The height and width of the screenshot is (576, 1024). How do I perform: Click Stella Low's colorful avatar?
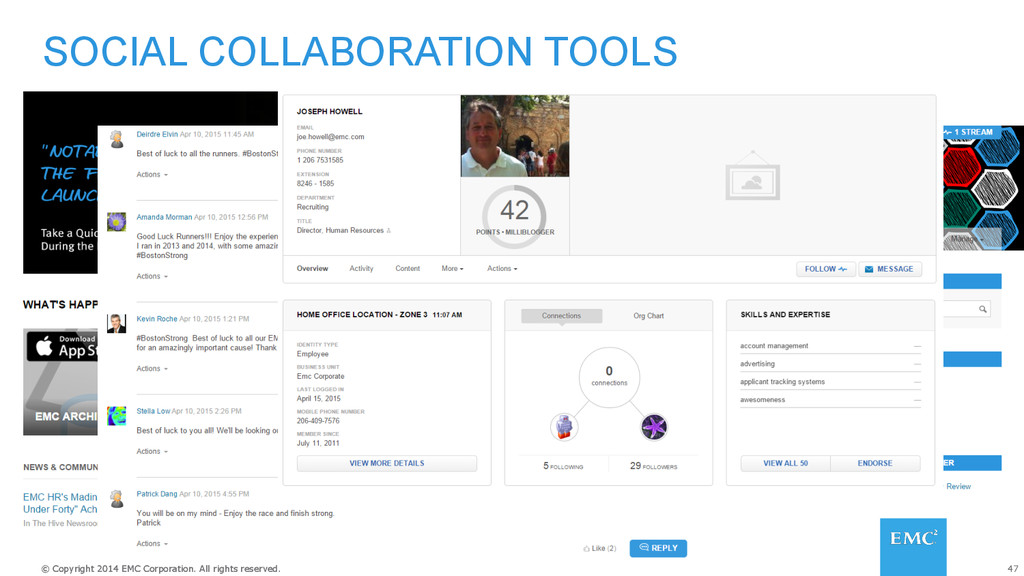click(x=116, y=416)
